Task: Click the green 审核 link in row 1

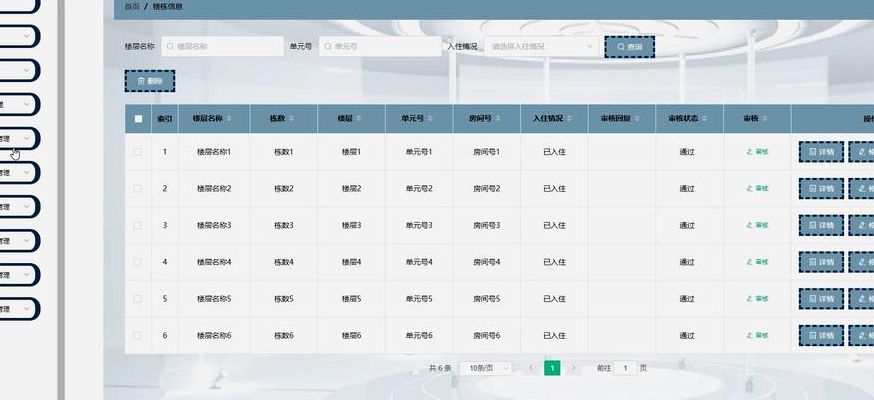Action: click(757, 152)
